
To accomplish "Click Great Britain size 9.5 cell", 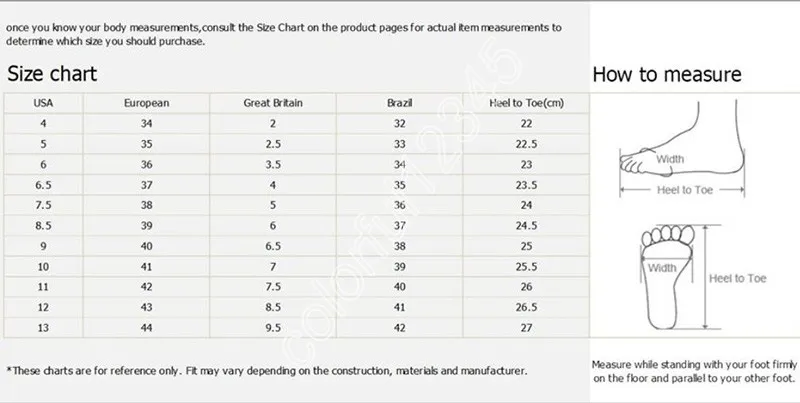I will click(x=273, y=328).
